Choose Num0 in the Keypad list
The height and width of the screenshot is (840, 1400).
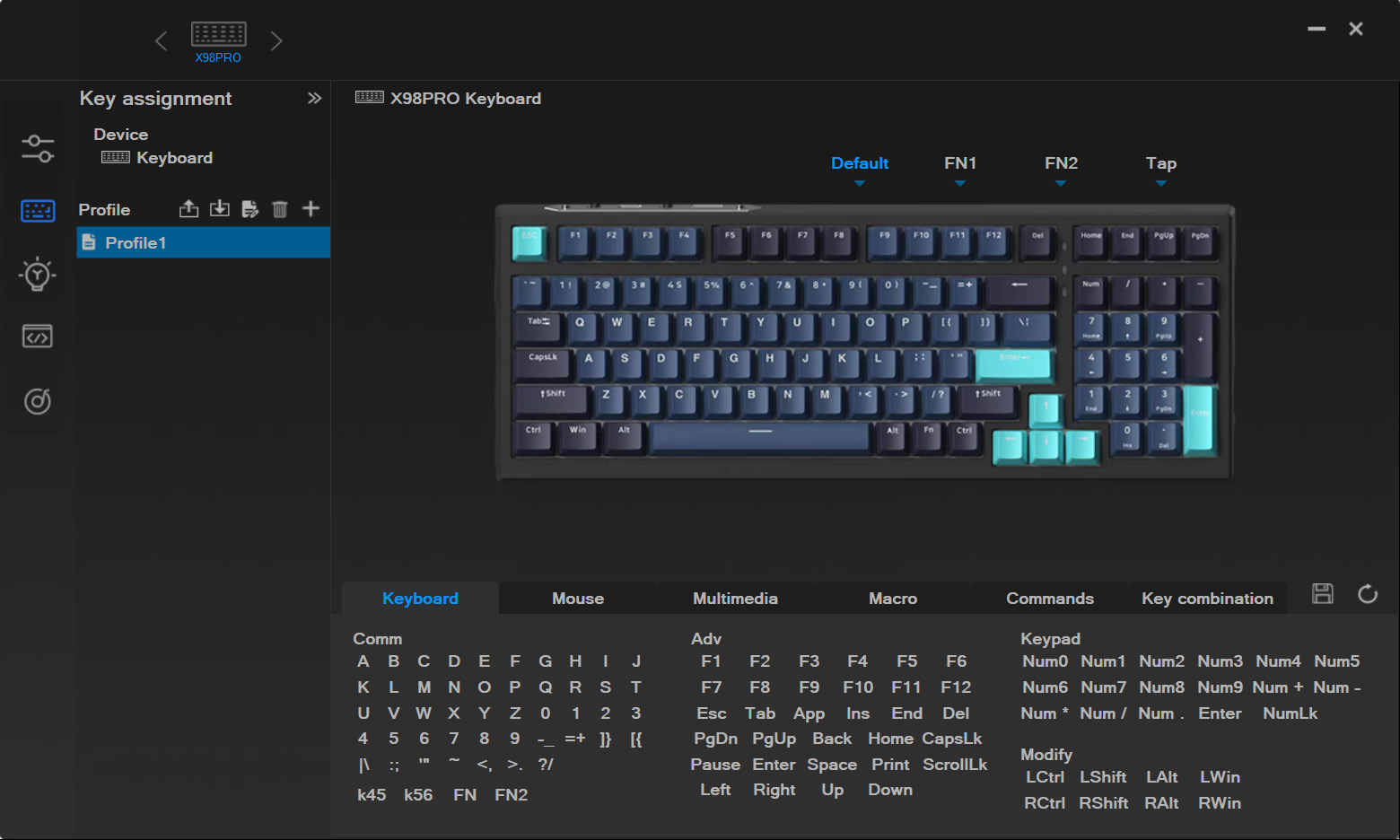coord(1046,661)
